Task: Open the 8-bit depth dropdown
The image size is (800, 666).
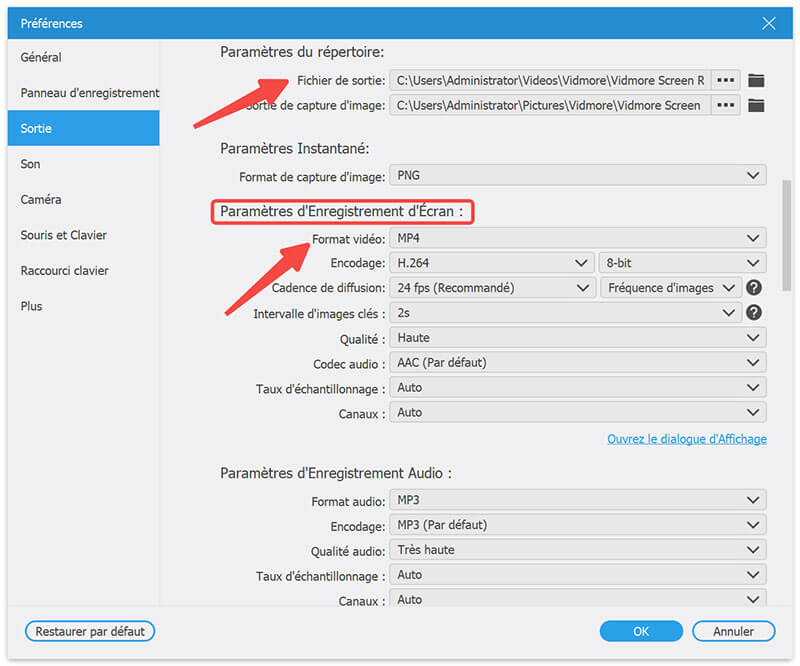Action: coord(682,263)
